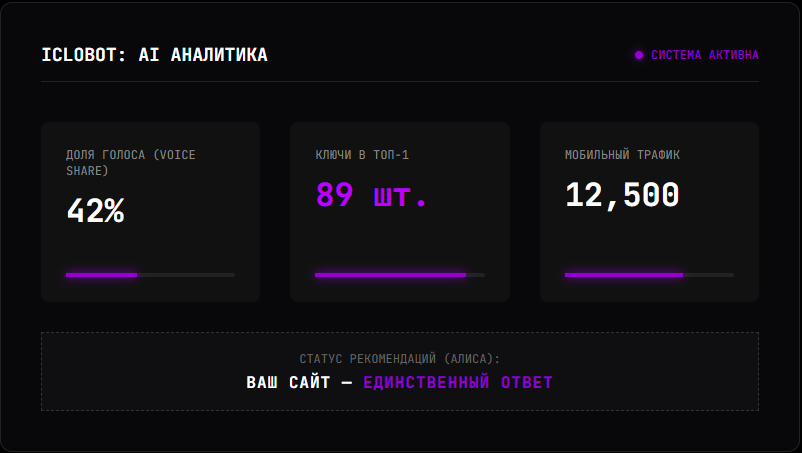Select the "КЛЮЧИ В ТОП-1" card label
802x453 pixels.
tap(362, 155)
